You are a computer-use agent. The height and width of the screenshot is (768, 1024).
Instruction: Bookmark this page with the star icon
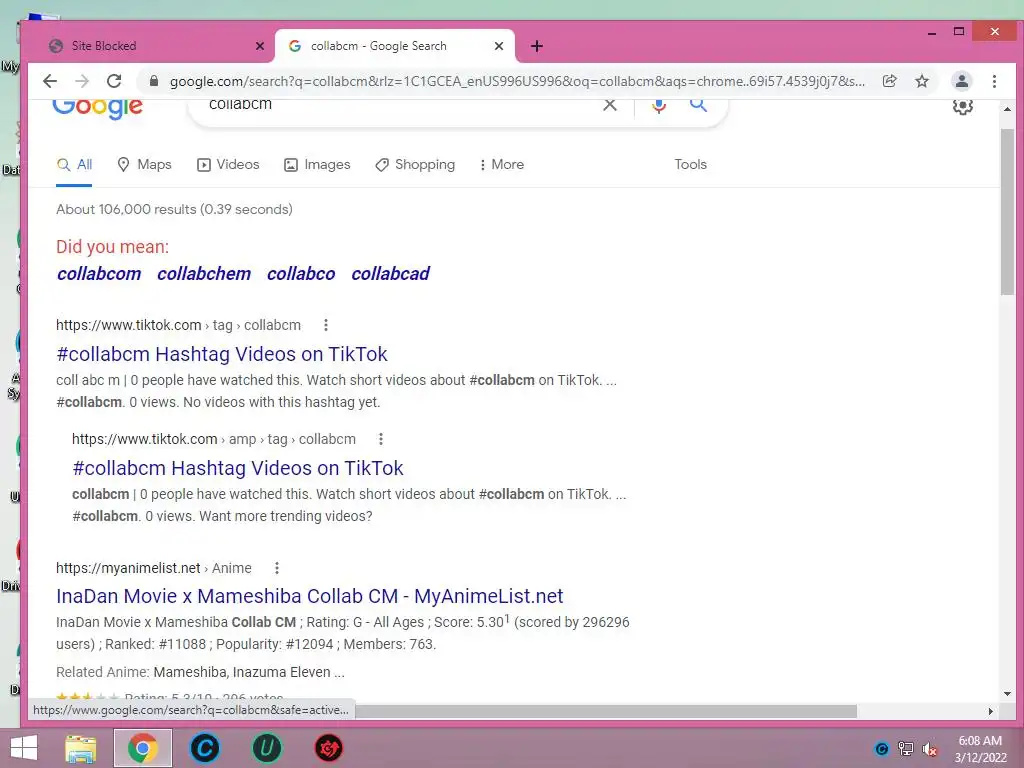921,81
